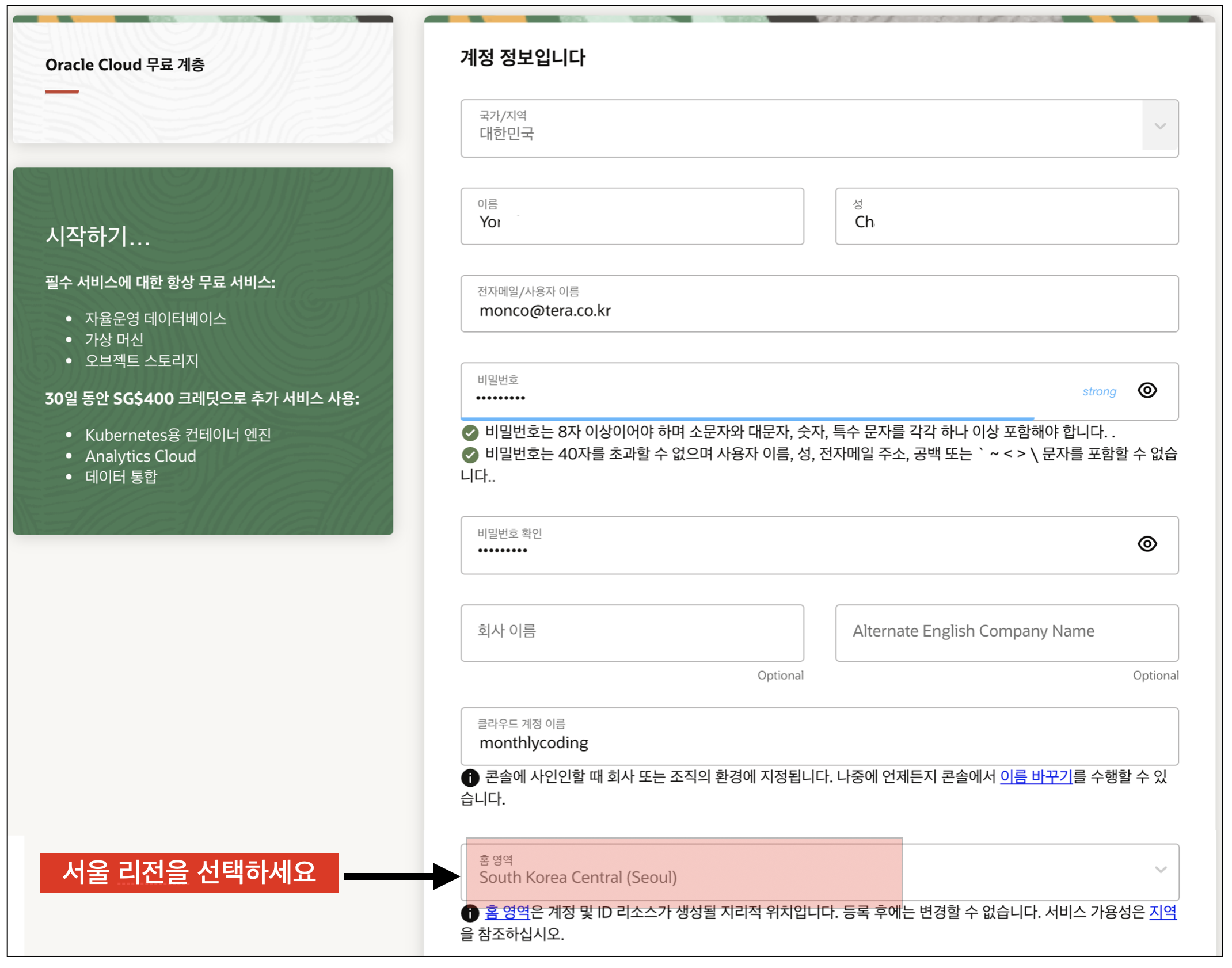Screen dimensions: 1232x968
Task: Click the 30일 동안 SG$400 크레딧 text
Action: pyautogui.click(x=202, y=398)
